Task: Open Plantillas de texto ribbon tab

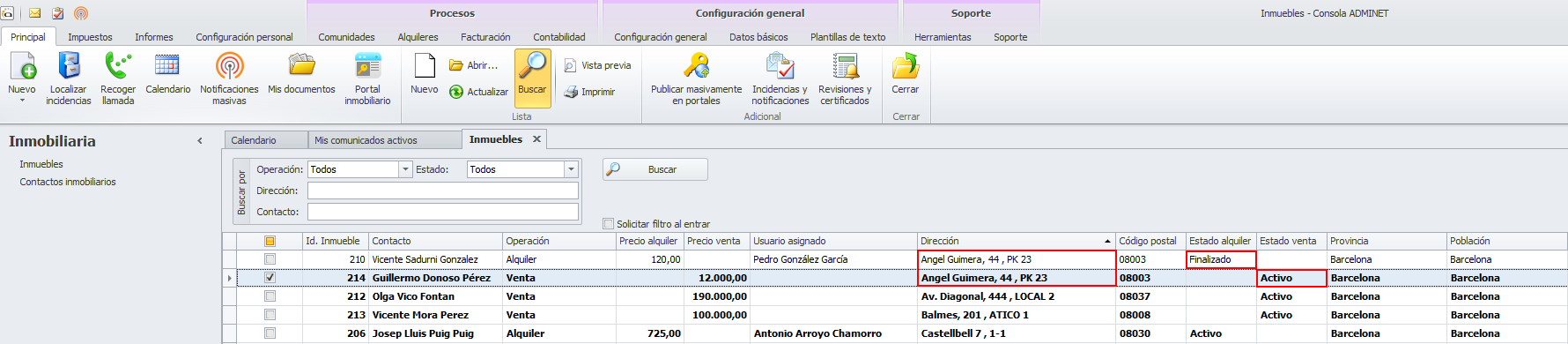Action: tap(847, 37)
